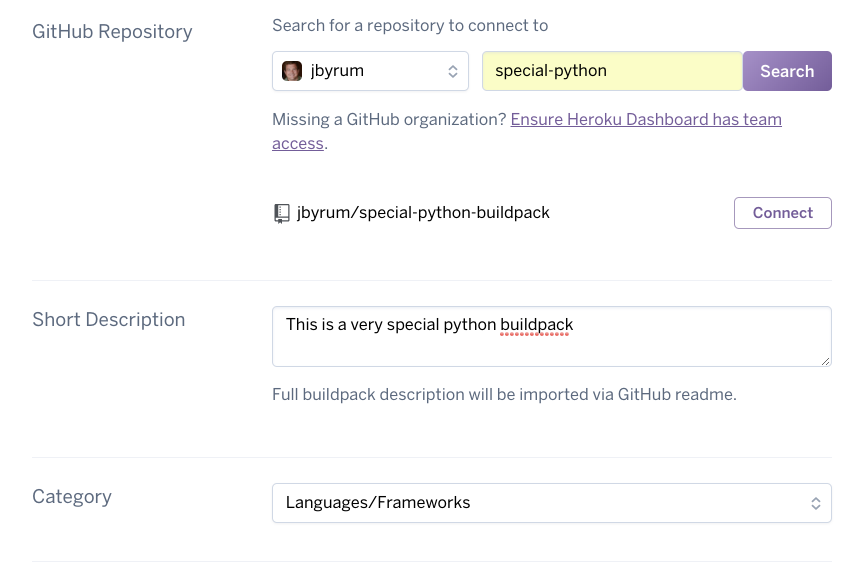Click the GitHub Repository section label
The width and height of the screenshot is (850, 563).
[x=112, y=31]
